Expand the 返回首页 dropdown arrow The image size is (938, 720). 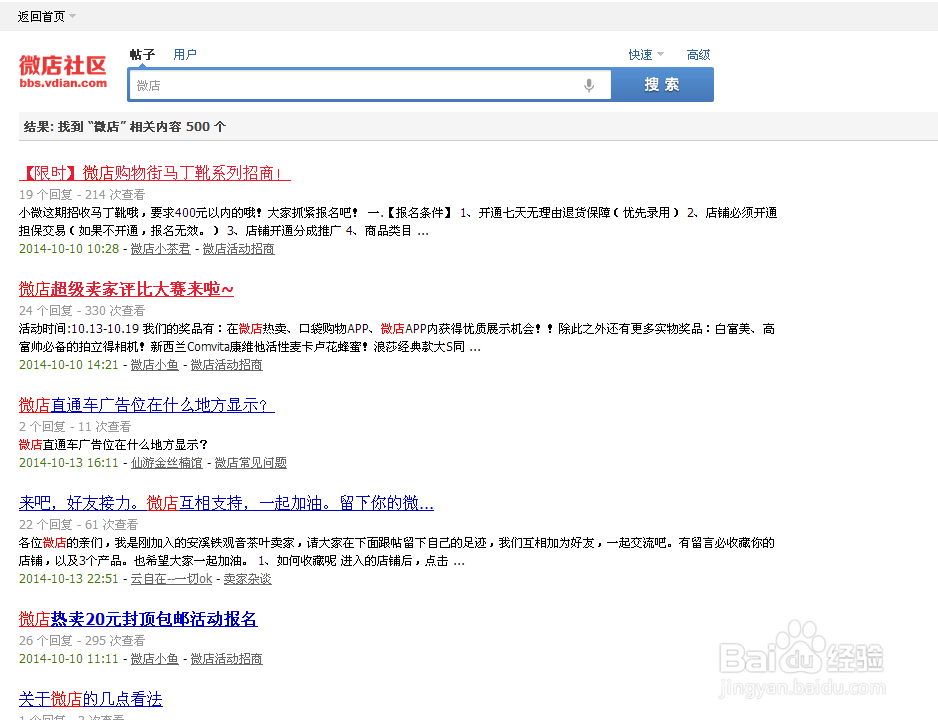click(x=72, y=16)
